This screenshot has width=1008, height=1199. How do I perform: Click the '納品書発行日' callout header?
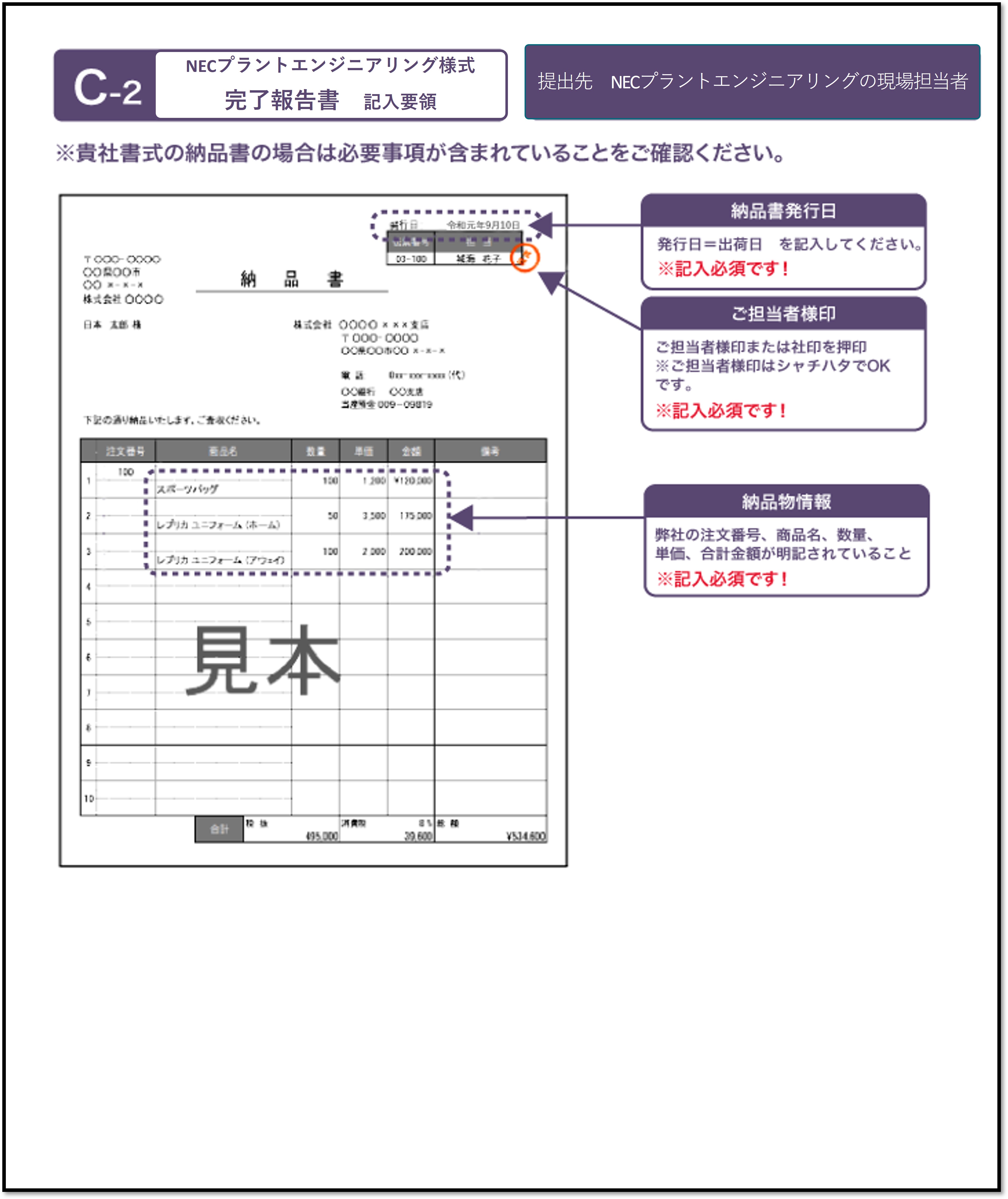(783, 211)
